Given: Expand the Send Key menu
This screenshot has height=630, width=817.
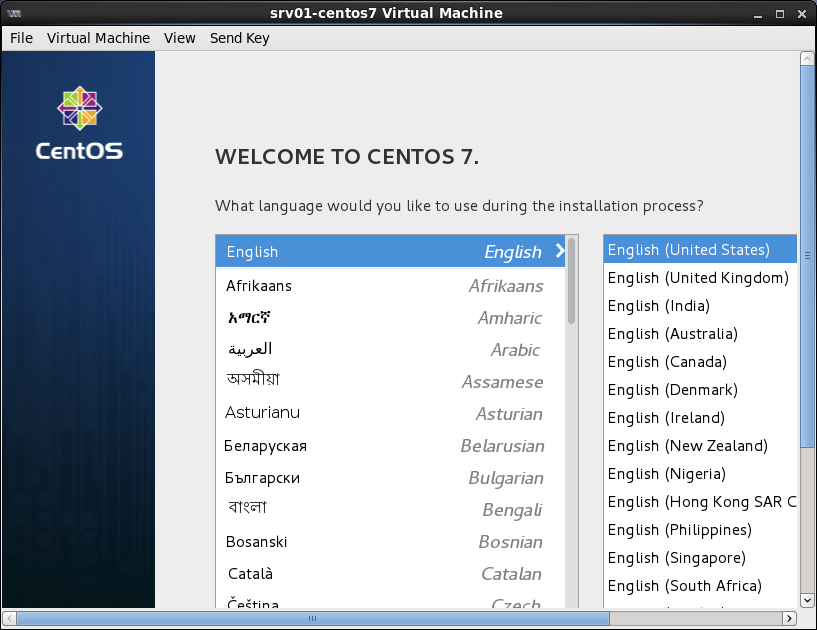Looking at the screenshot, I should point(239,38).
